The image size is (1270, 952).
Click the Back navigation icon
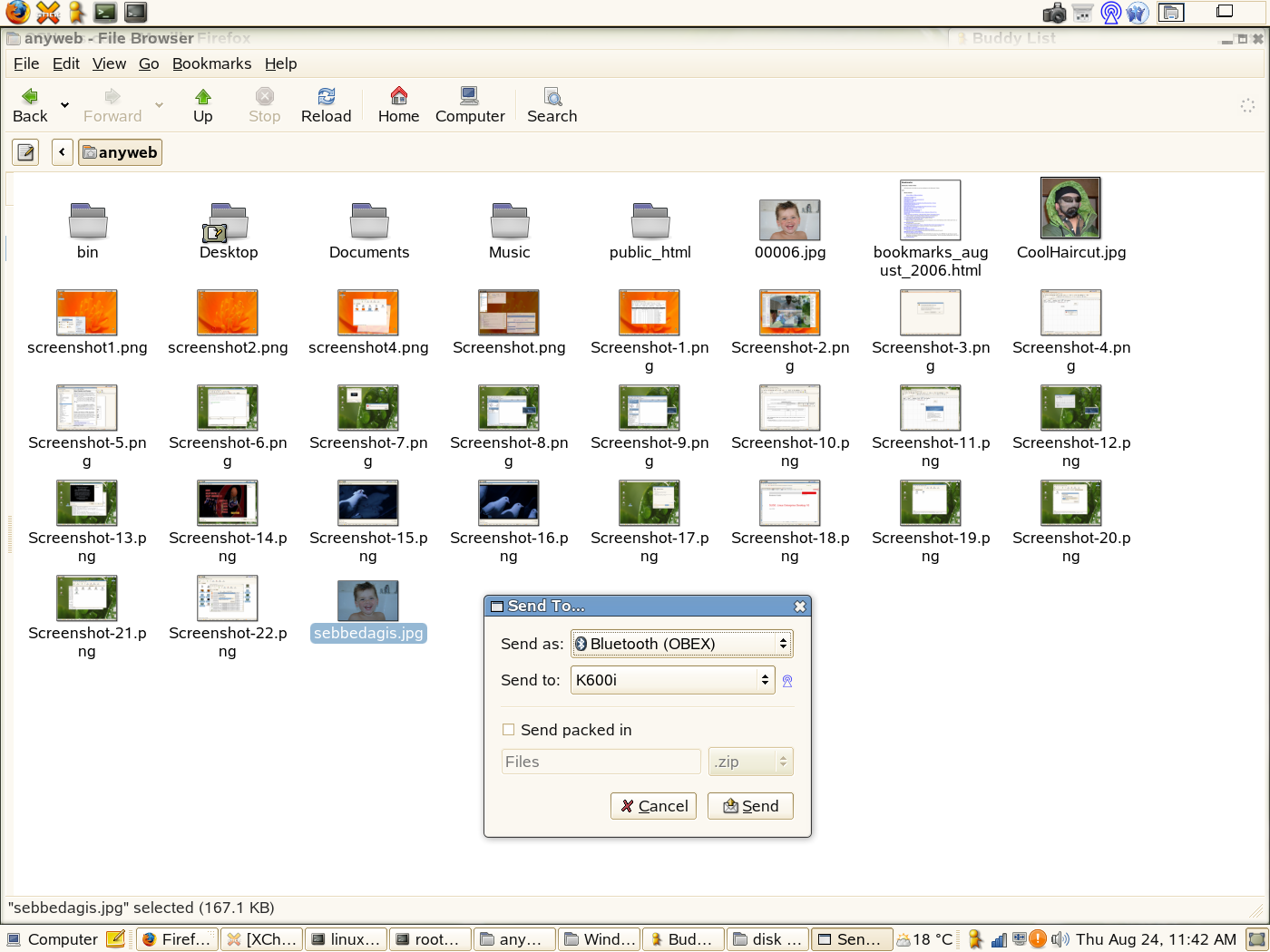[28, 94]
